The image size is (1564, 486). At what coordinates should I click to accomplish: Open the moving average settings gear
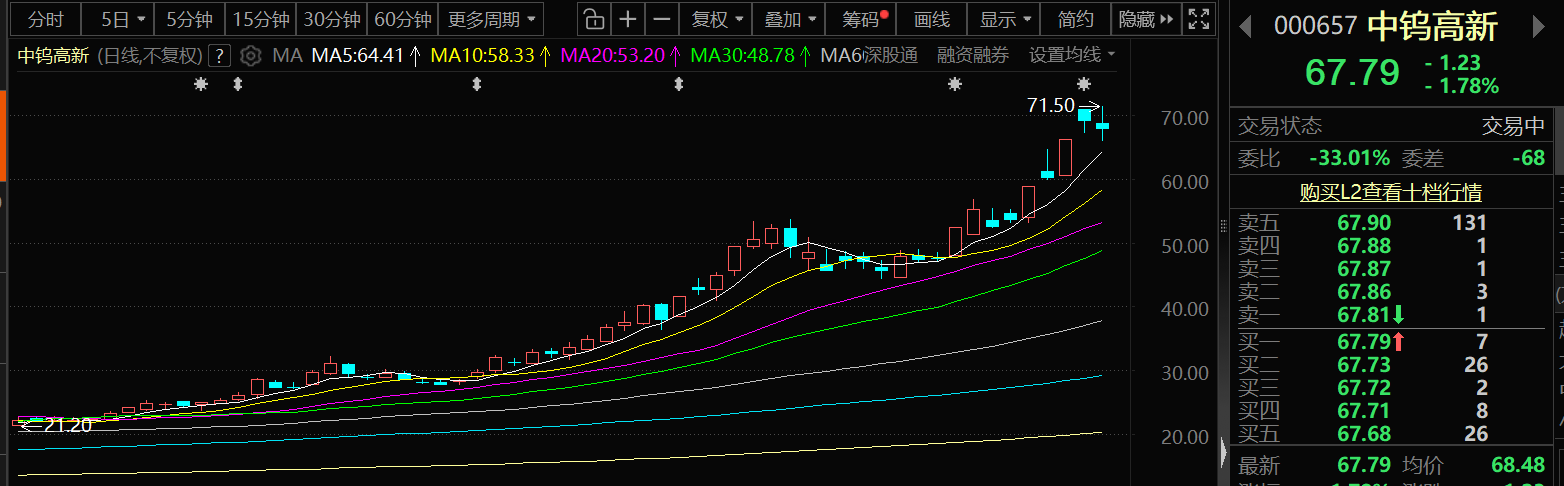[x=251, y=56]
